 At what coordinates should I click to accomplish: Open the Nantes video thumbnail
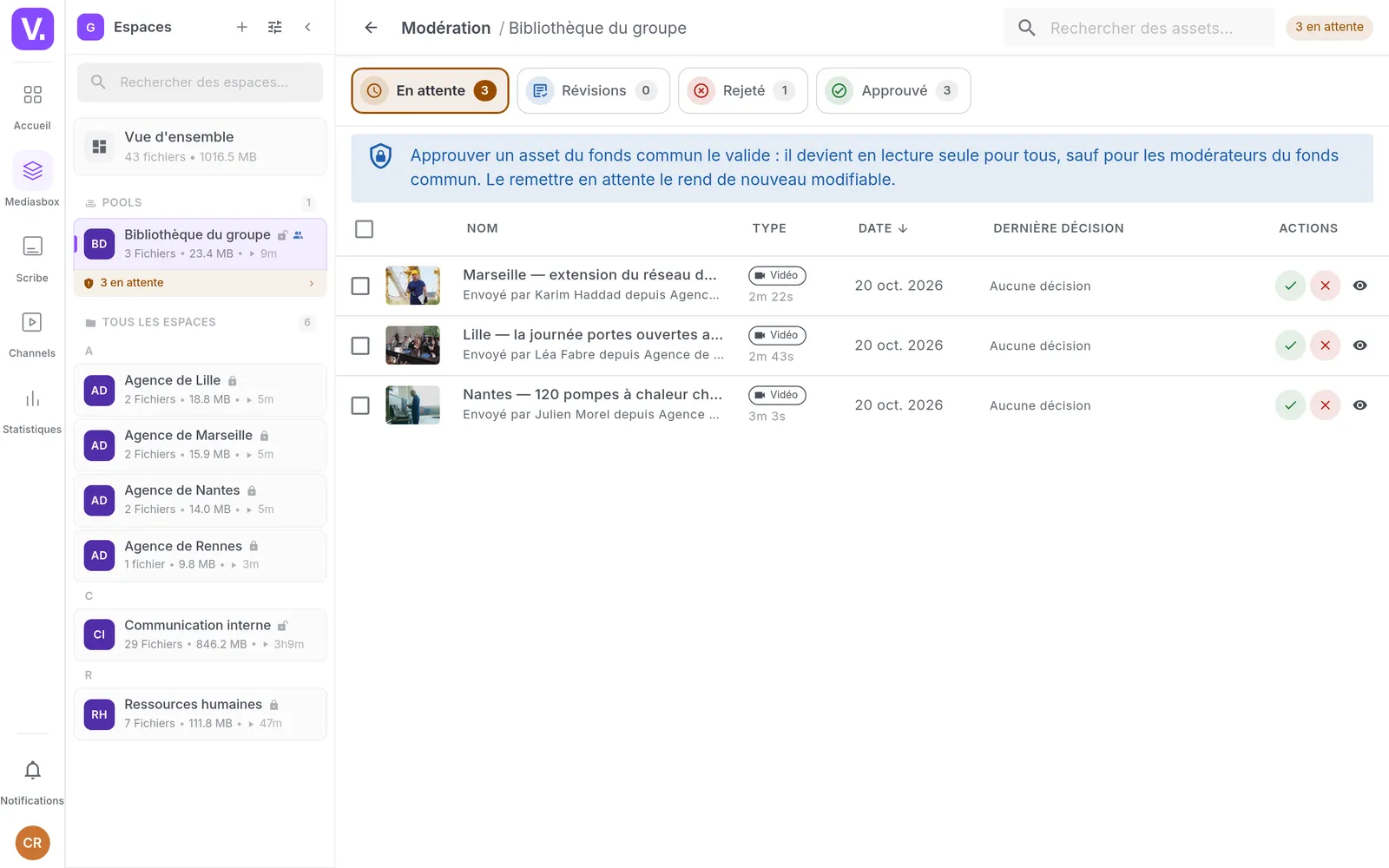pyautogui.click(x=412, y=405)
